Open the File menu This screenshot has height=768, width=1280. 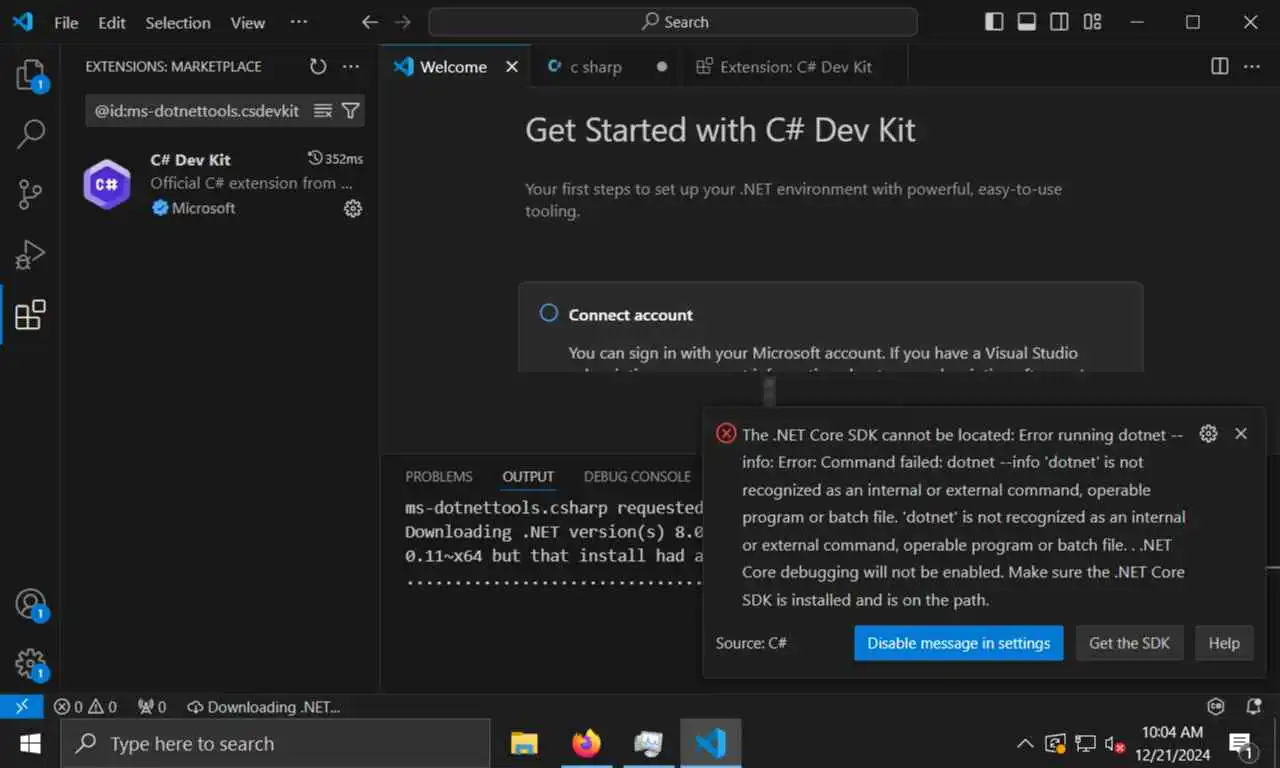pos(66,22)
